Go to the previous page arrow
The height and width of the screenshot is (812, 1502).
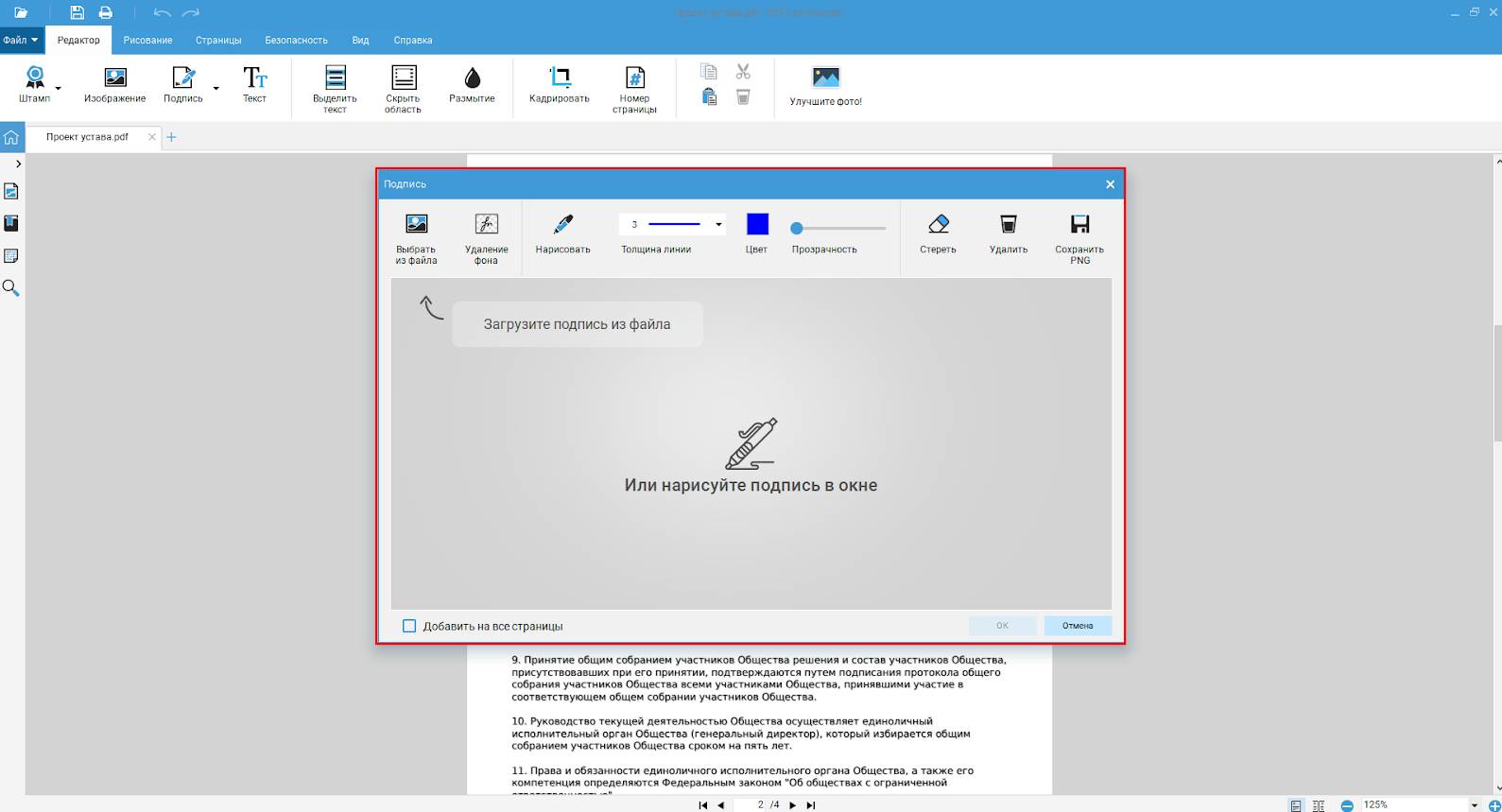(x=720, y=805)
